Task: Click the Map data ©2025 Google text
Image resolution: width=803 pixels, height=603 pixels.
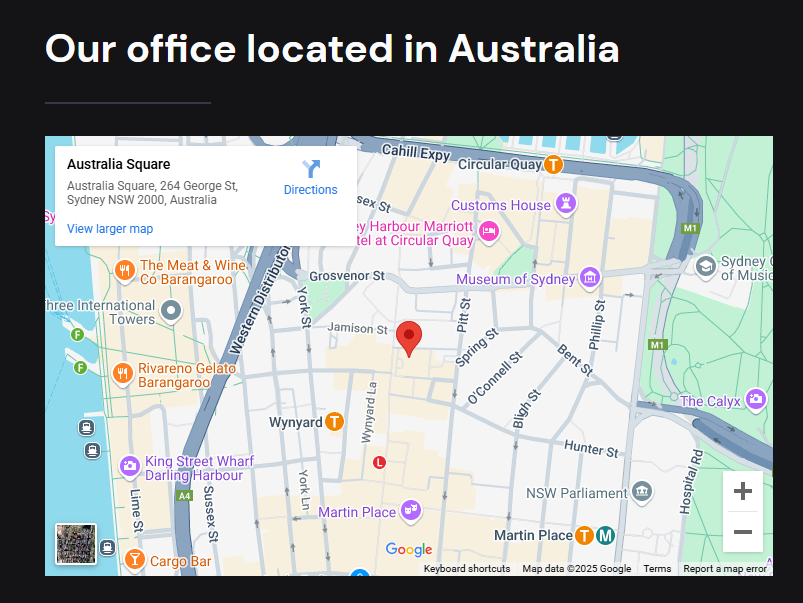Action: pyautogui.click(x=577, y=569)
